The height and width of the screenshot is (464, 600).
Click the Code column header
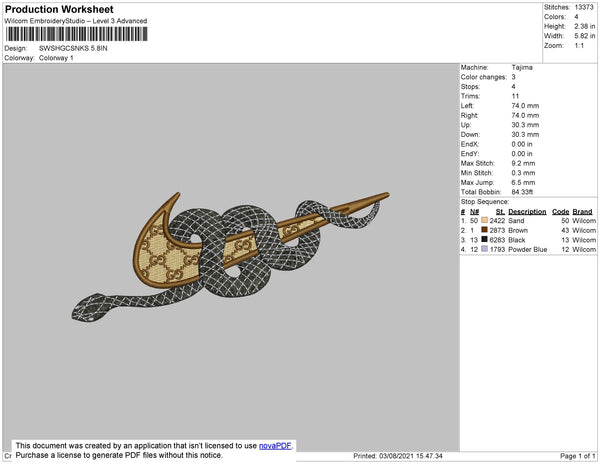point(560,212)
